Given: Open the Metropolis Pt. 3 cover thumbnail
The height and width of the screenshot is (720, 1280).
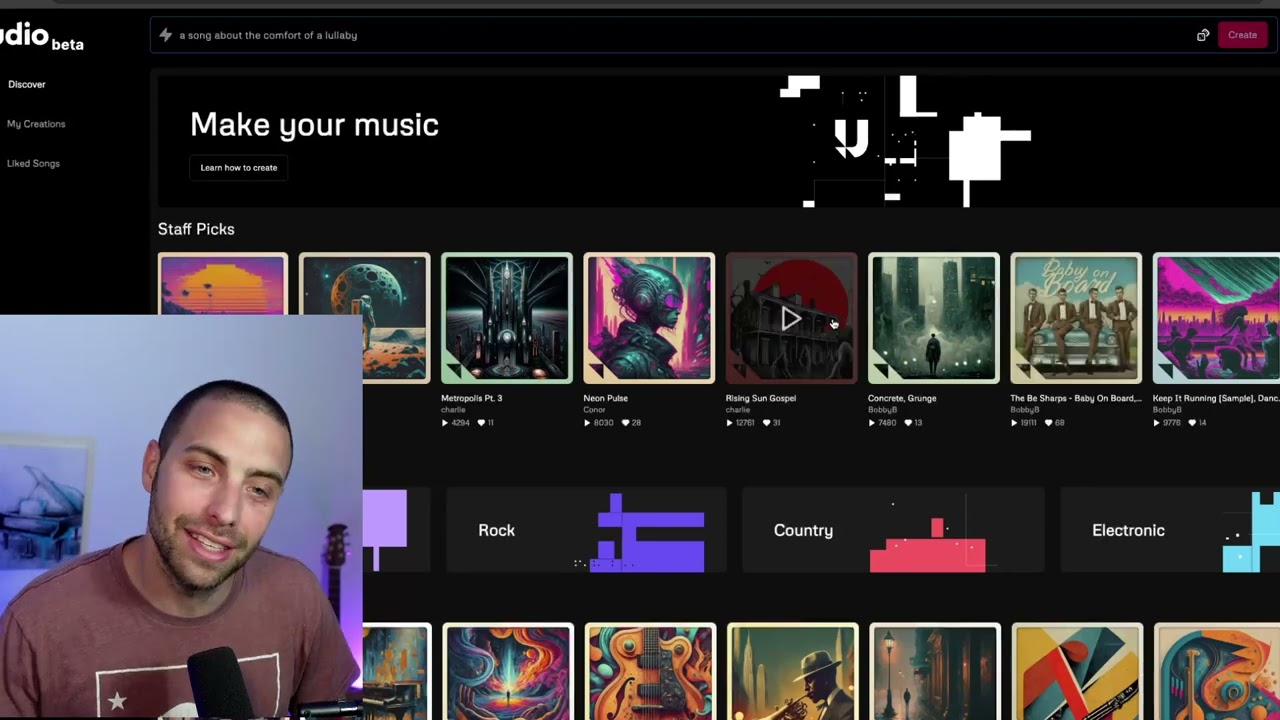Looking at the screenshot, I should tap(507, 318).
